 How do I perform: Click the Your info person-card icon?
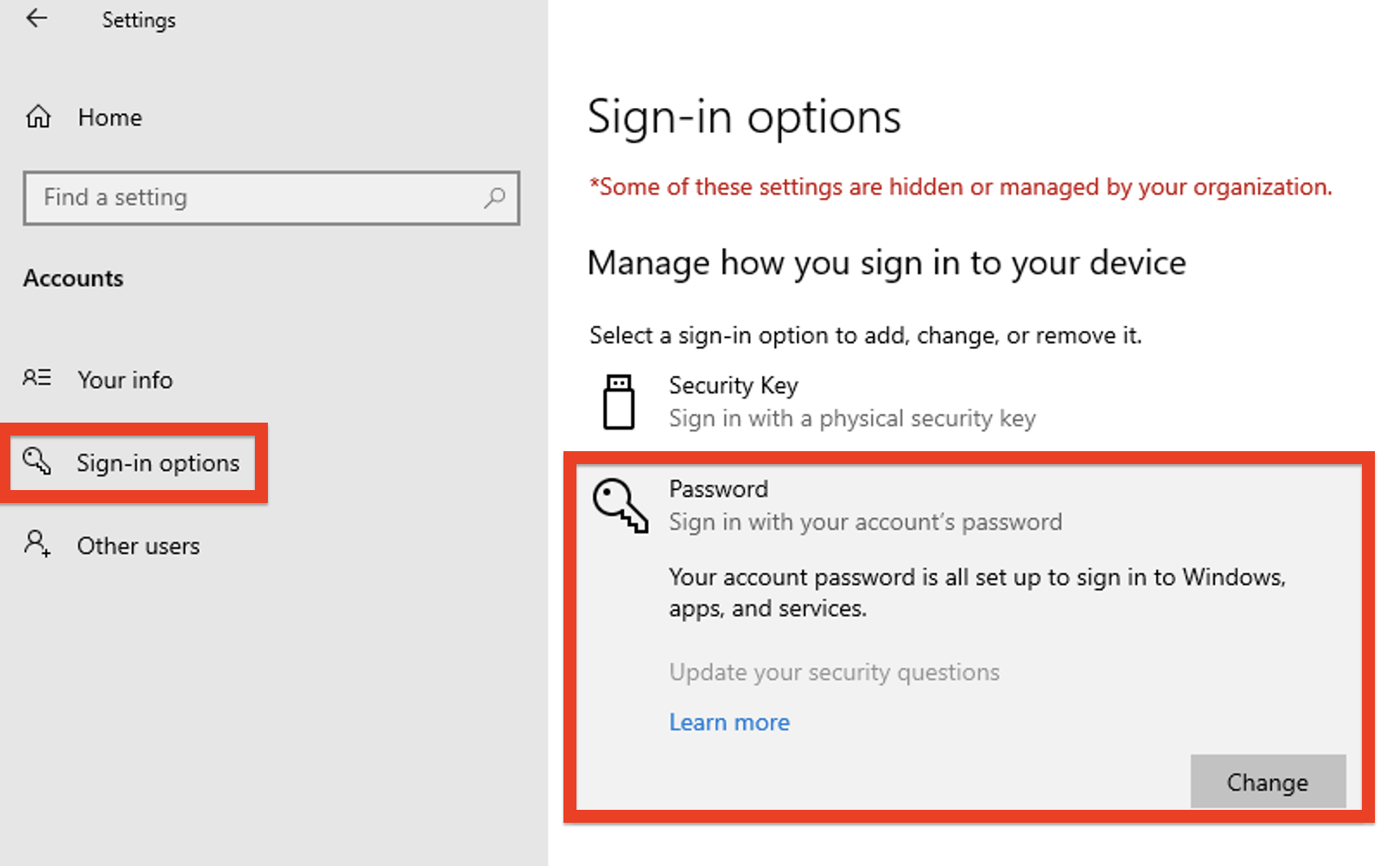pos(37,378)
